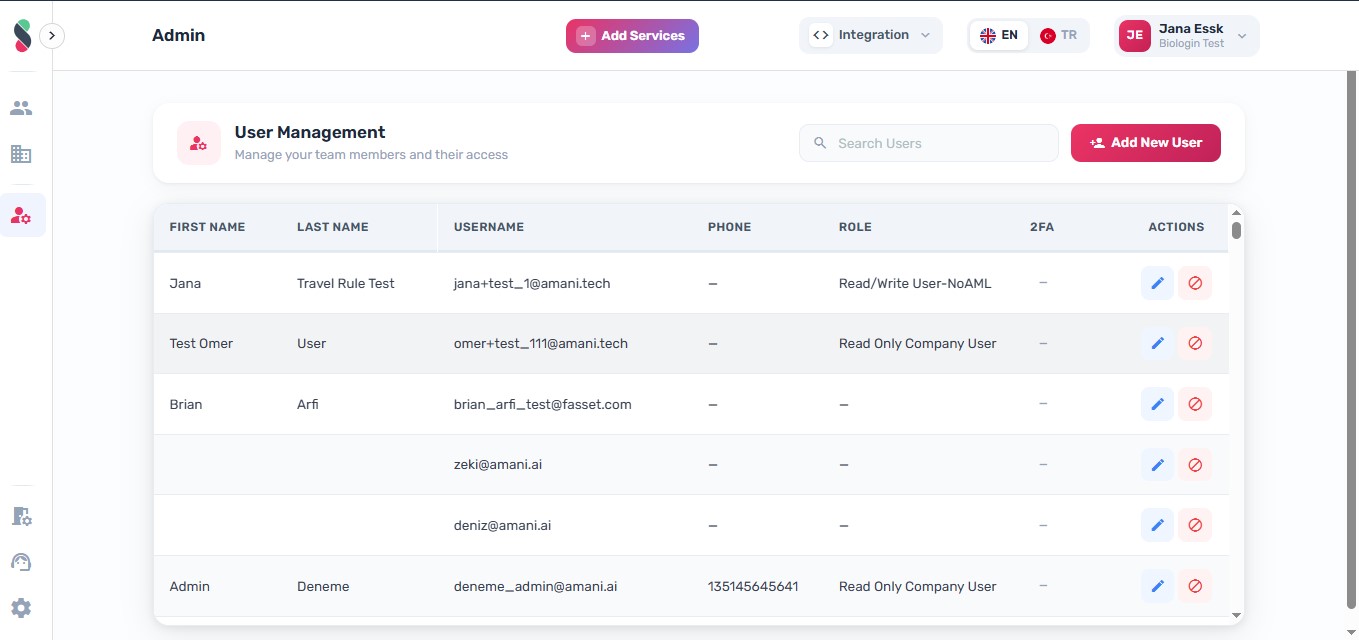
Task: Click the Add Services button
Action: tap(632, 36)
